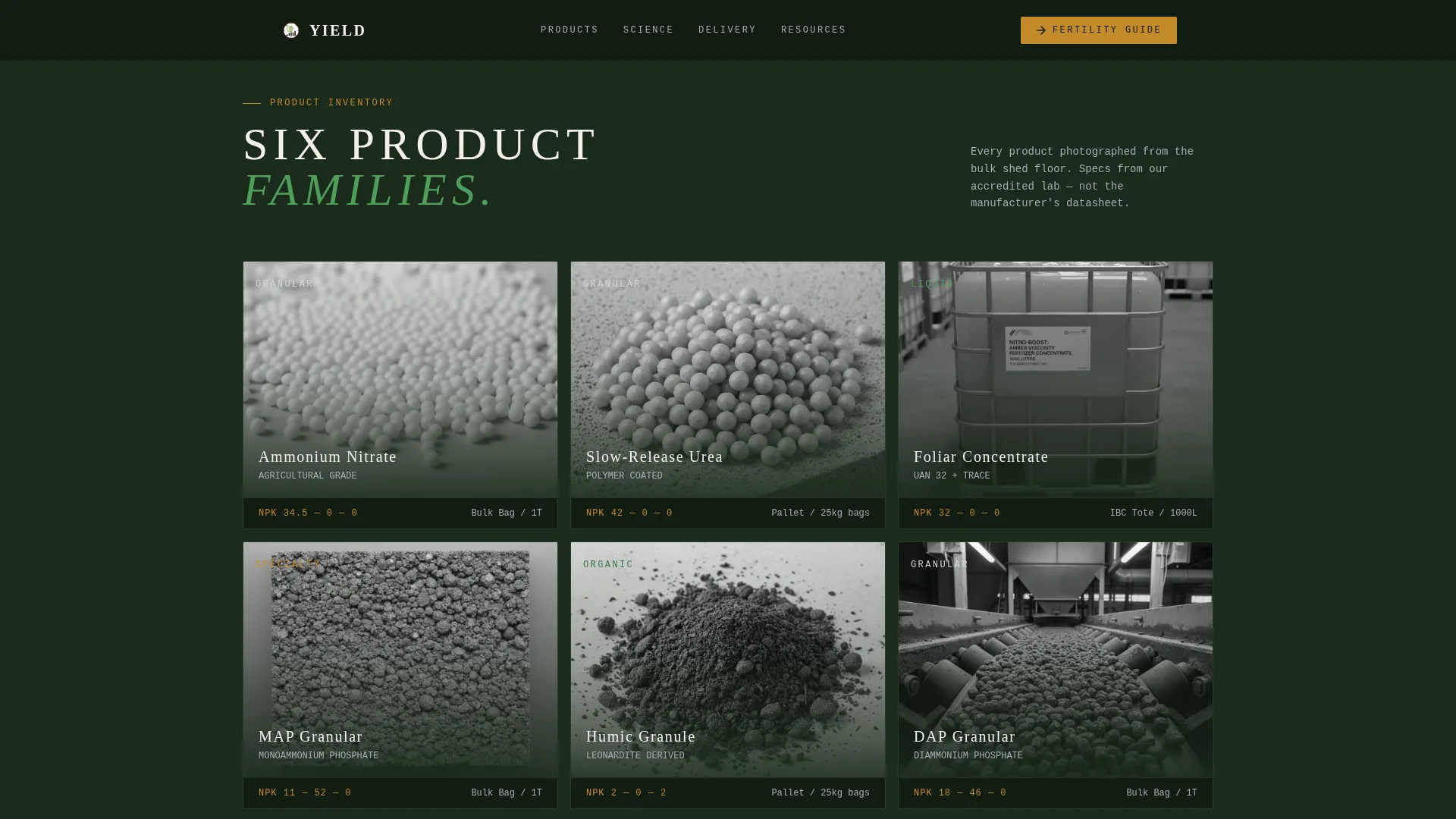This screenshot has width=1456, height=819.
Task: Click the Agricultural Grade subtitle
Action: 308,476
